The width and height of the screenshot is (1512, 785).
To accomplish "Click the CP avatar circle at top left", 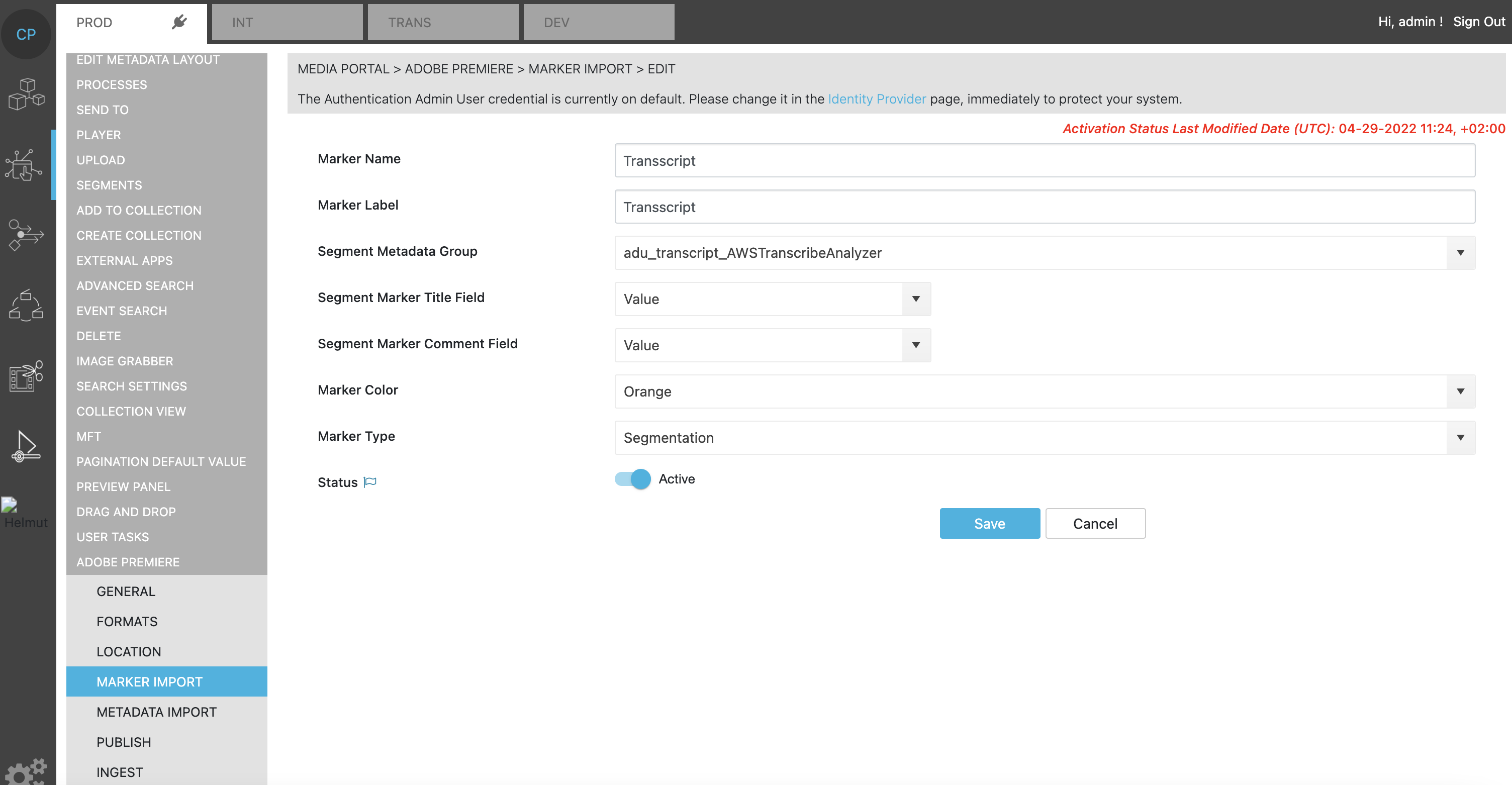I will [x=27, y=34].
